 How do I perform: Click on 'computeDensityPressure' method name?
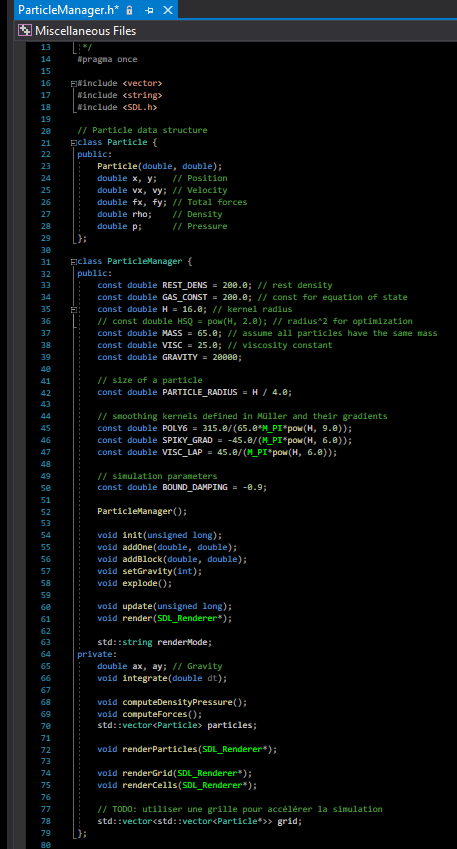coord(178,702)
